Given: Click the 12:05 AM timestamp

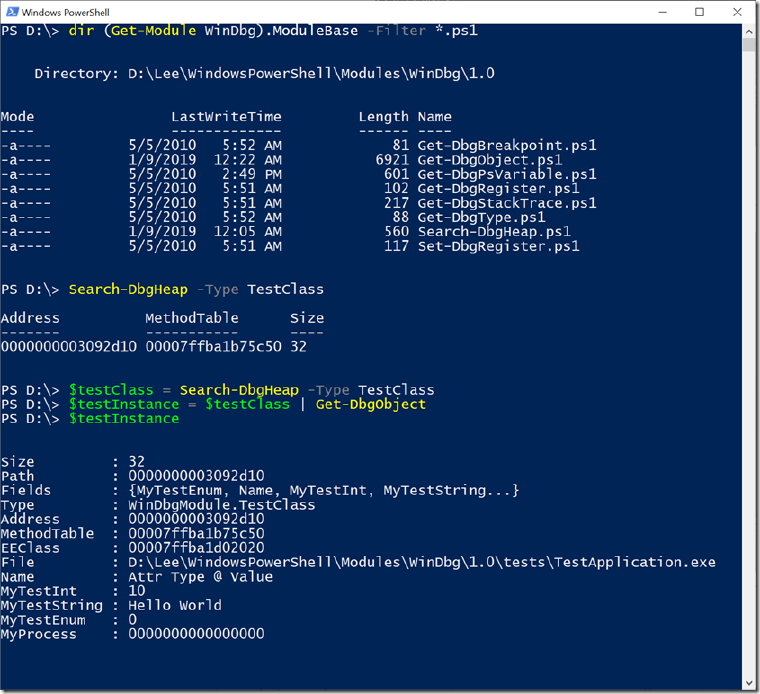Looking at the screenshot, I should click(248, 232).
